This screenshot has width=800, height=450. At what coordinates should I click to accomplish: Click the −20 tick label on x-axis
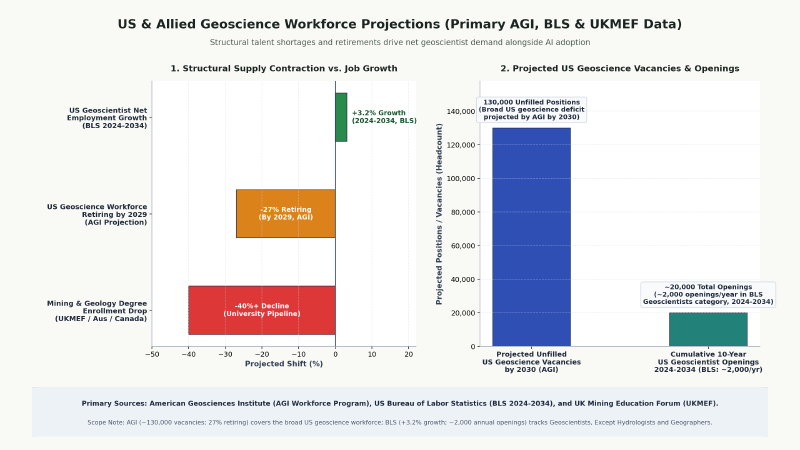click(x=262, y=355)
